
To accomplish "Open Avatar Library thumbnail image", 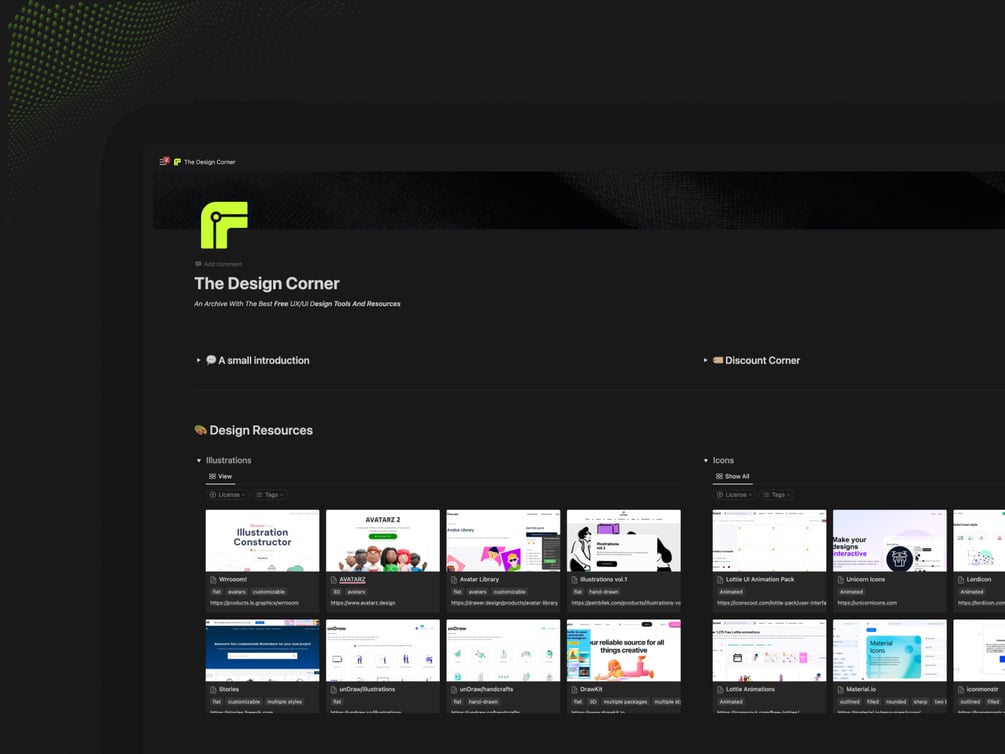I will (503, 540).
